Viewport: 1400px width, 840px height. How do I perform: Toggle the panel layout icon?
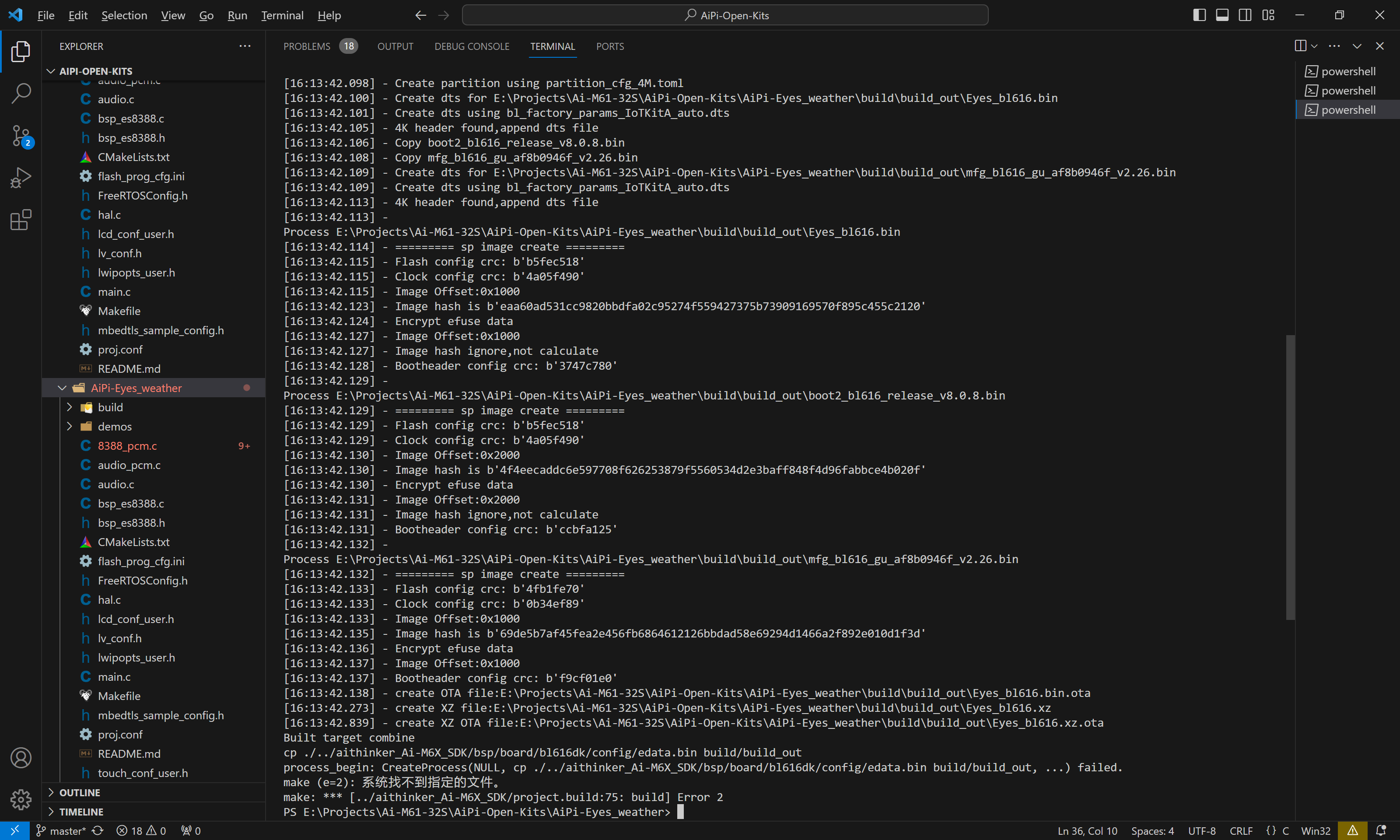(x=1222, y=15)
